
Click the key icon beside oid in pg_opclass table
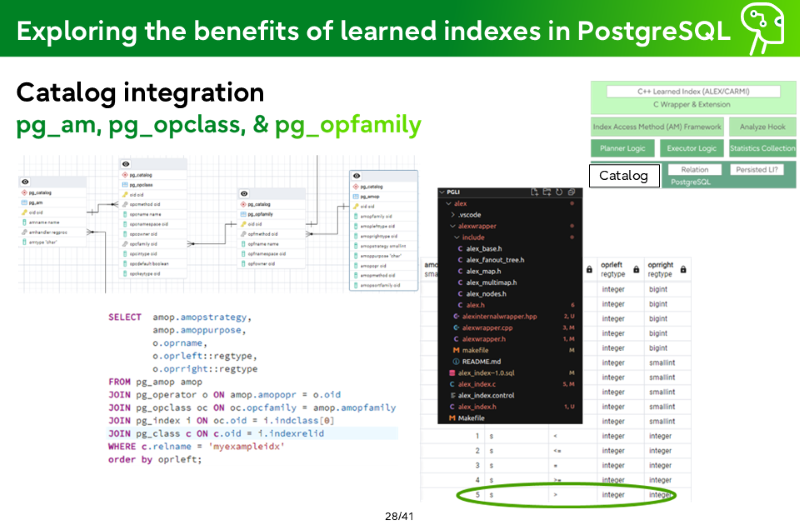pyautogui.click(x=125, y=194)
